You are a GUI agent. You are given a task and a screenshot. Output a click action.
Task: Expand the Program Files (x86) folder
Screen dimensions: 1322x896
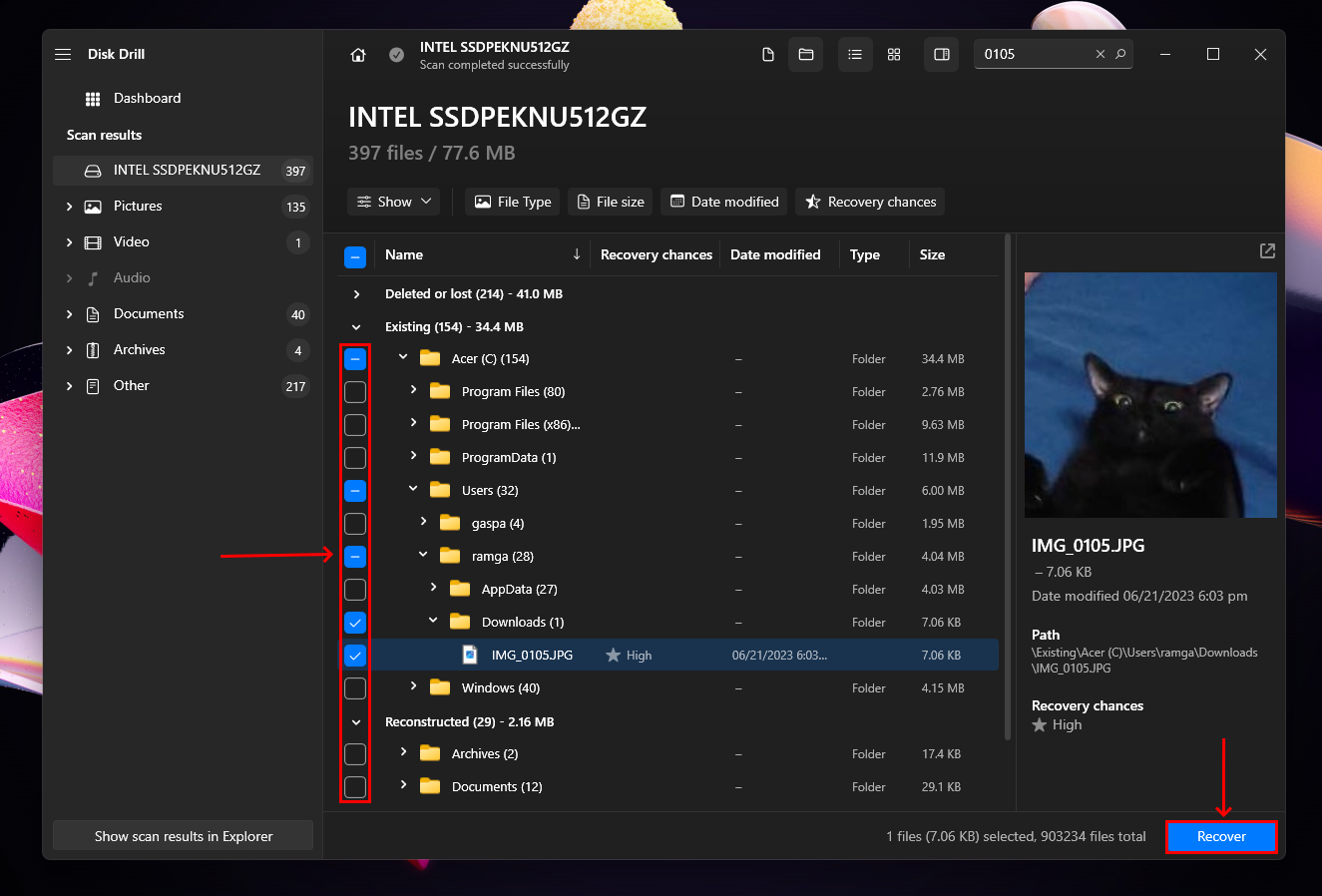(413, 423)
